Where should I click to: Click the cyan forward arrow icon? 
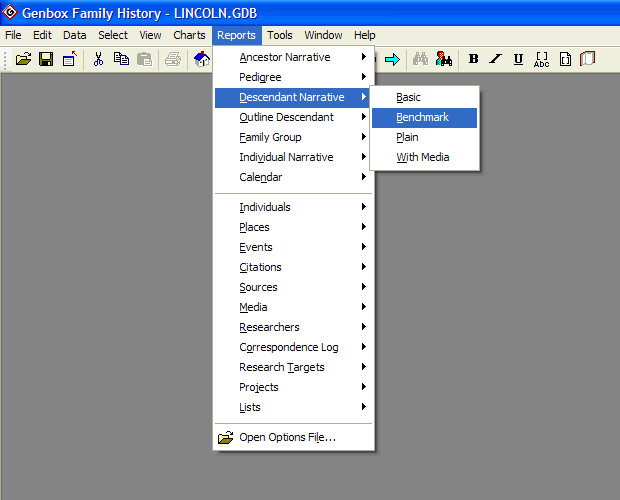click(392, 59)
